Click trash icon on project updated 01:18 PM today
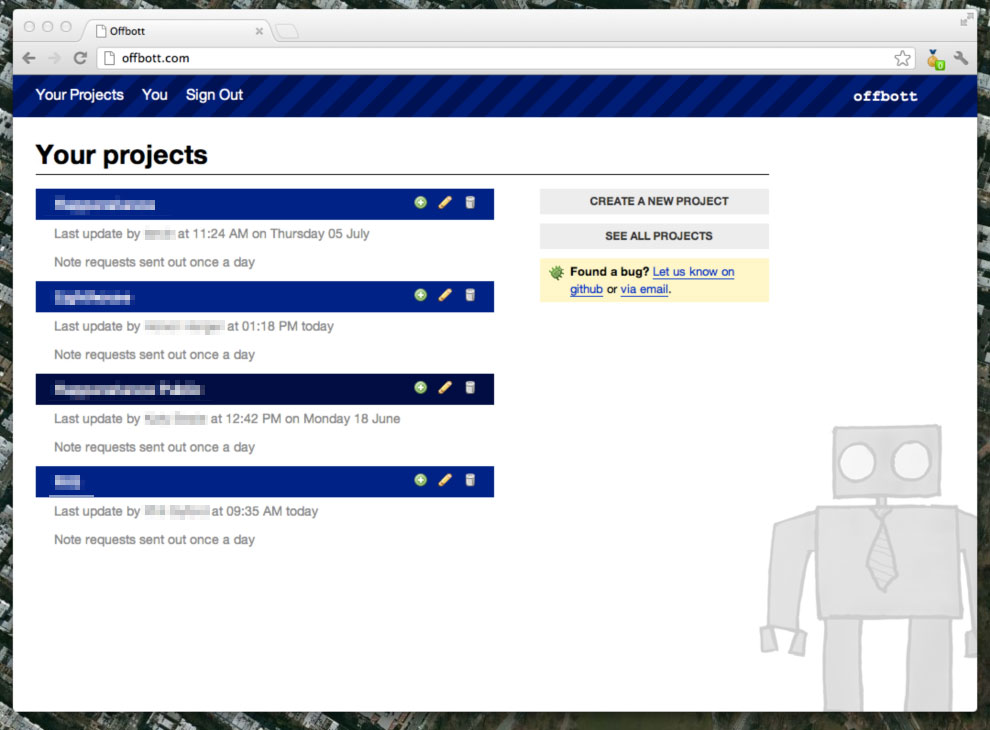 pos(470,295)
